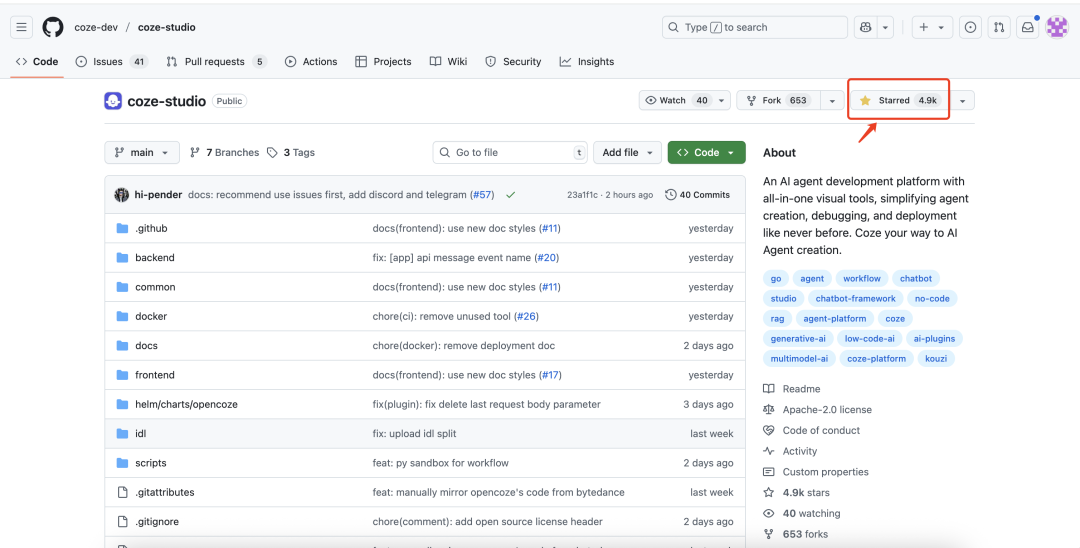The image size is (1080, 548).
Task: Click the Activity pulse icon
Action: coord(769,451)
